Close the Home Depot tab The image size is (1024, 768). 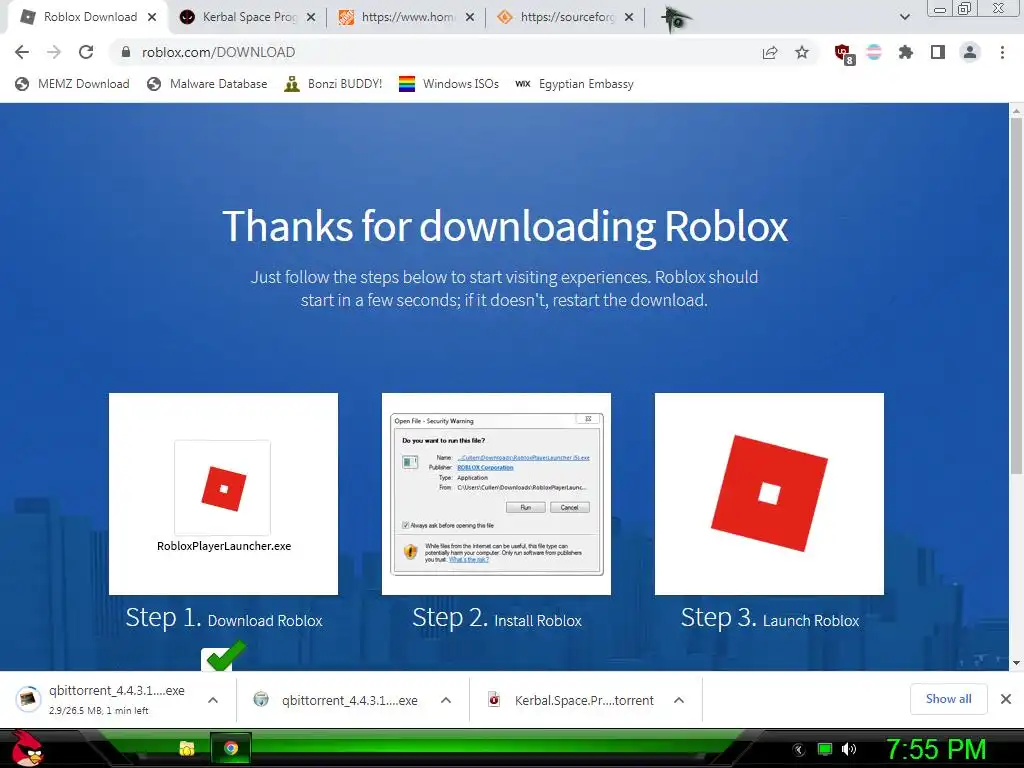tap(470, 17)
